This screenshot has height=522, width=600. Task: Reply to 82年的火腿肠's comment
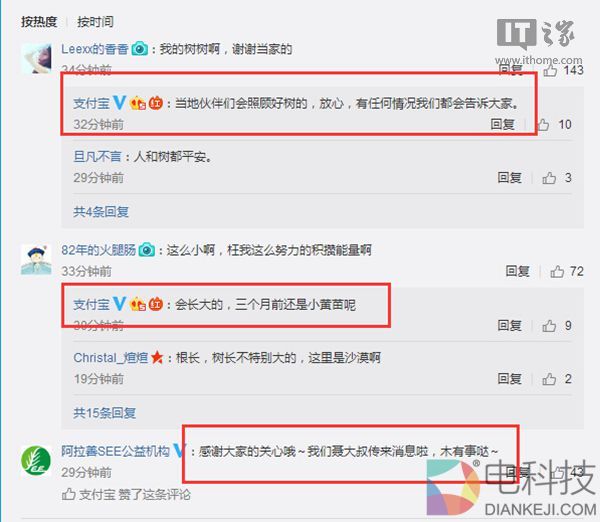click(x=517, y=272)
